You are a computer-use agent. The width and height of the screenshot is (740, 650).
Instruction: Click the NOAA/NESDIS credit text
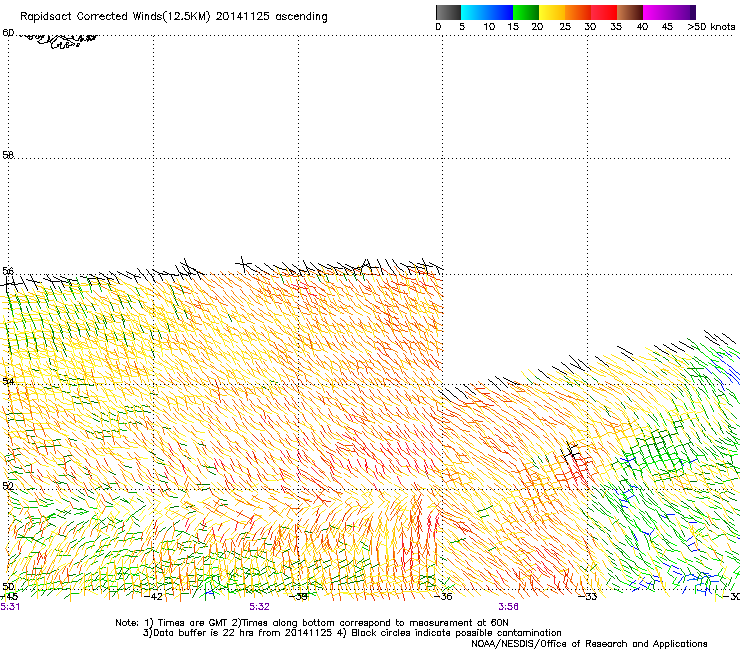pyautogui.click(x=589, y=644)
